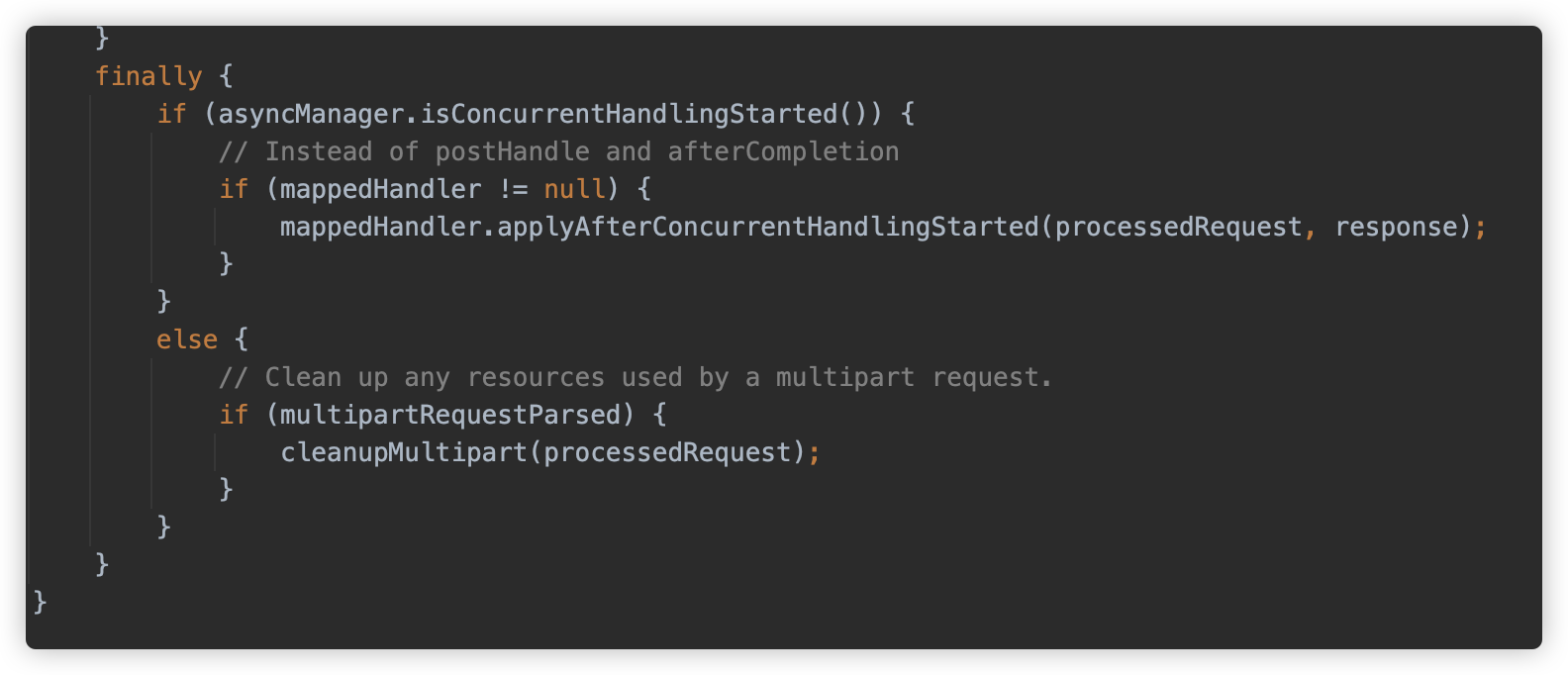Click the comment 'Instead of postHandle and afterCompletion'
This screenshot has height=675, width=1568.
[559, 151]
